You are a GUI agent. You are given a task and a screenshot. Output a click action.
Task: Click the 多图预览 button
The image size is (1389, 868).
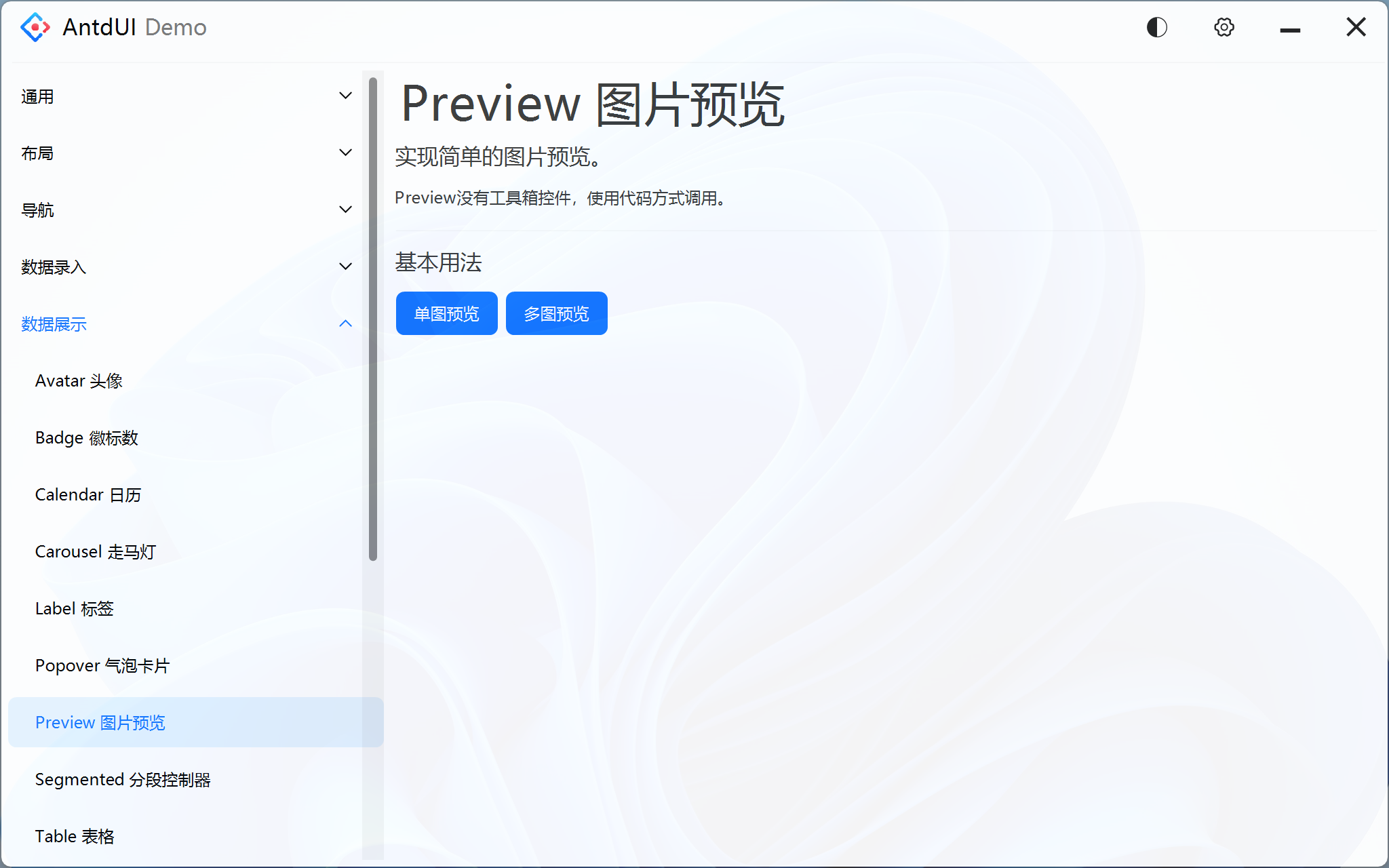click(556, 313)
